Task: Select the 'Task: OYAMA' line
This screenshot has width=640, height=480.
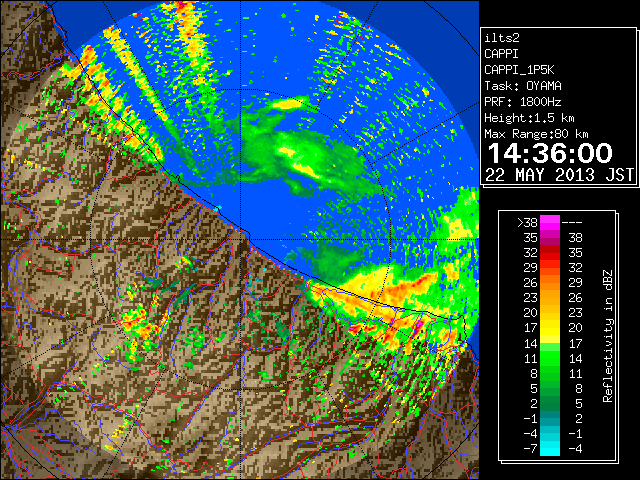Action: tap(523, 86)
